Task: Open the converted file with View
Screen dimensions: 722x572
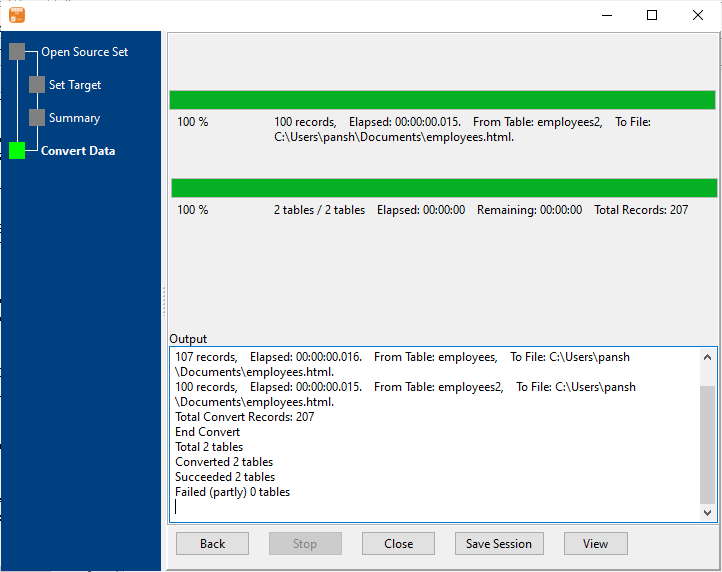Action: [x=595, y=544]
